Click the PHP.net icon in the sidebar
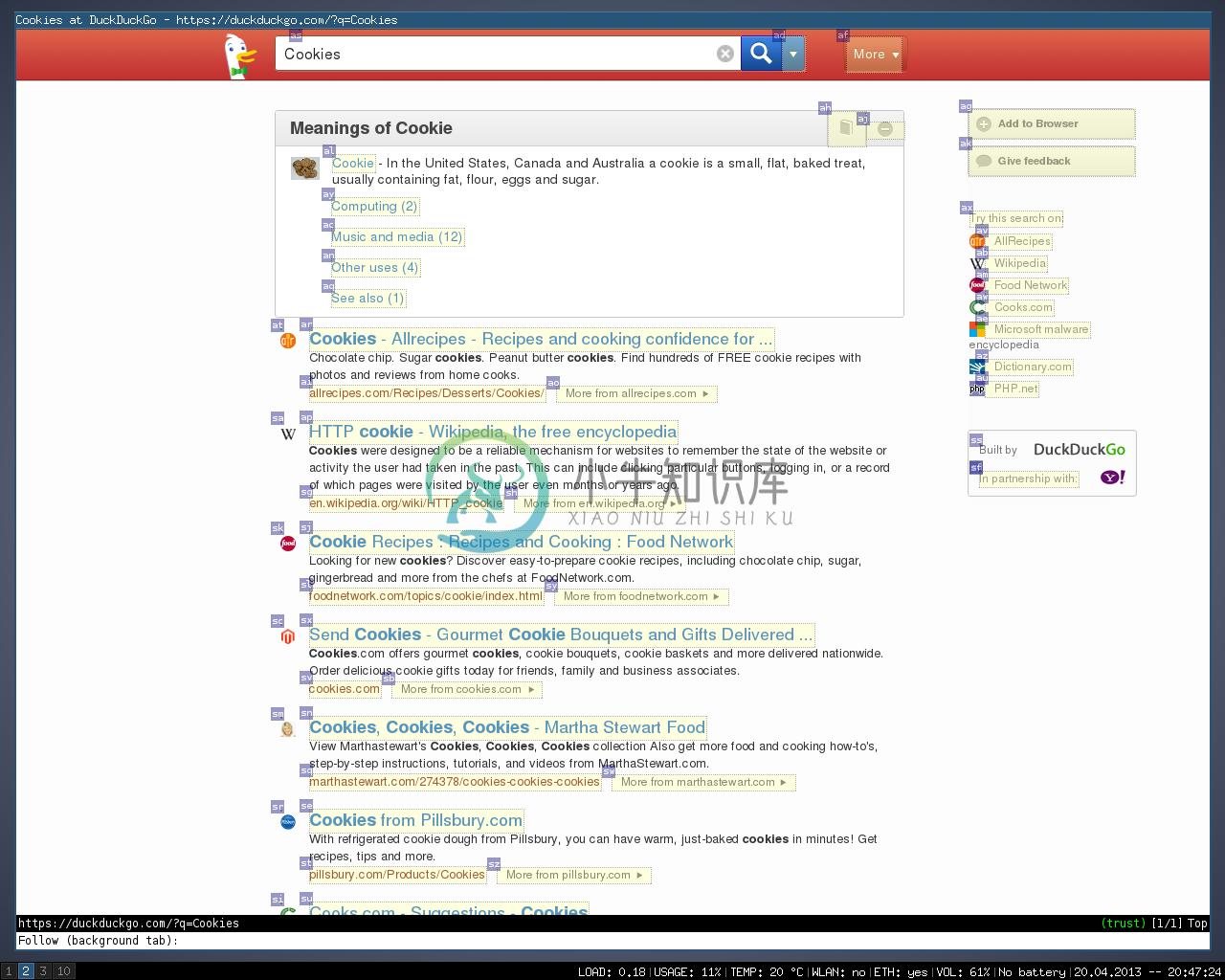This screenshot has width=1225, height=980. [x=977, y=389]
